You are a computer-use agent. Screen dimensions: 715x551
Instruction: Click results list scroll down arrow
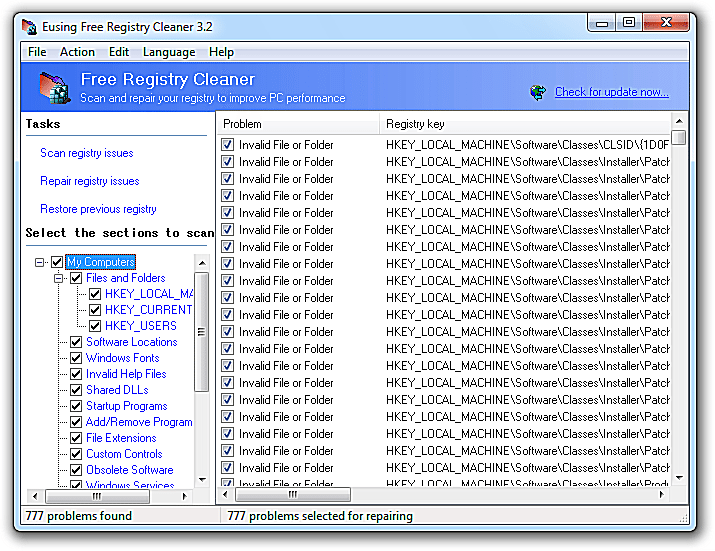679,478
